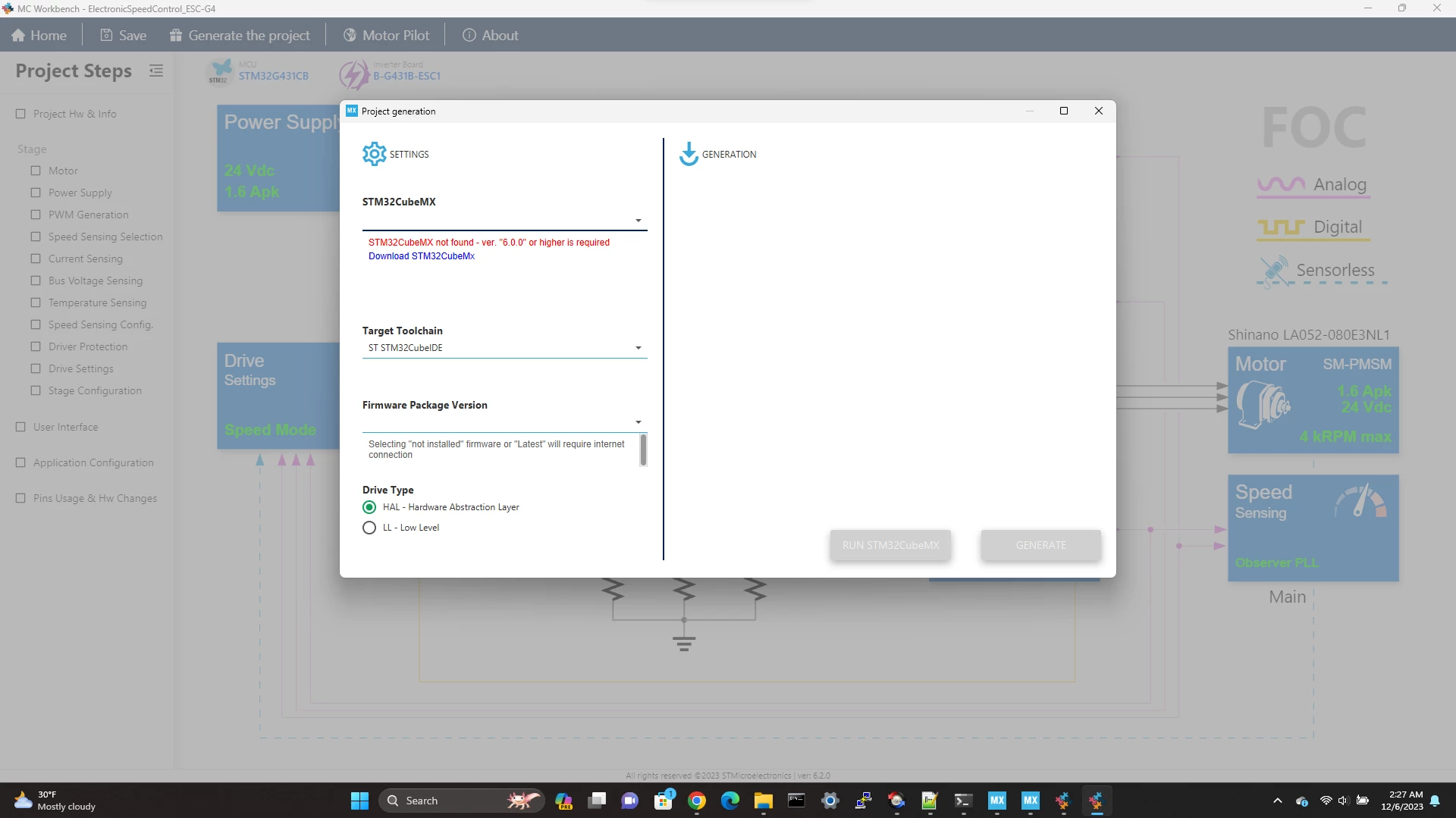Viewport: 1456px width, 818px height.
Task: Click the motor picture in Motor block
Action: pos(1263,404)
